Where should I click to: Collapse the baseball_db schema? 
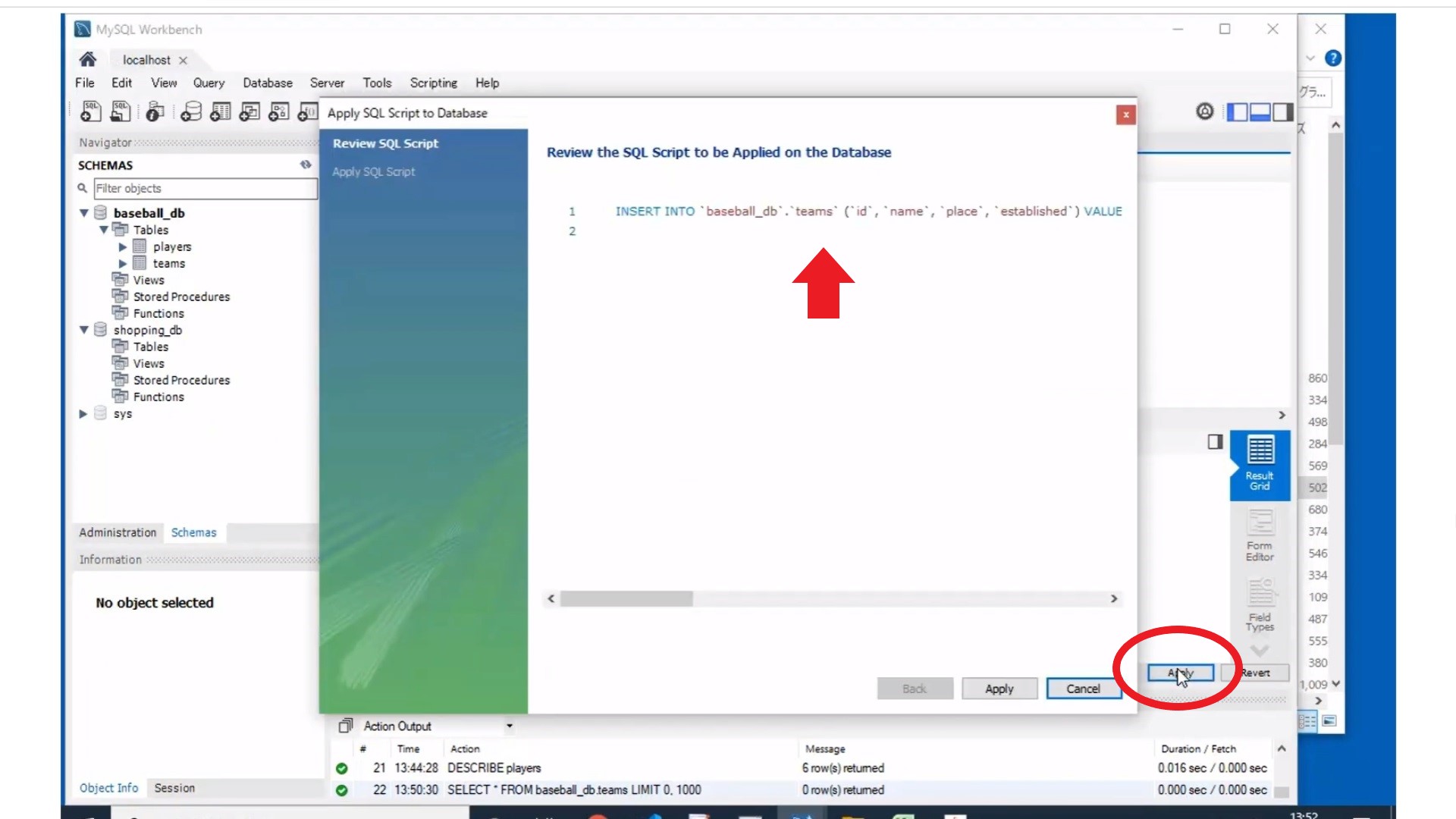point(83,213)
